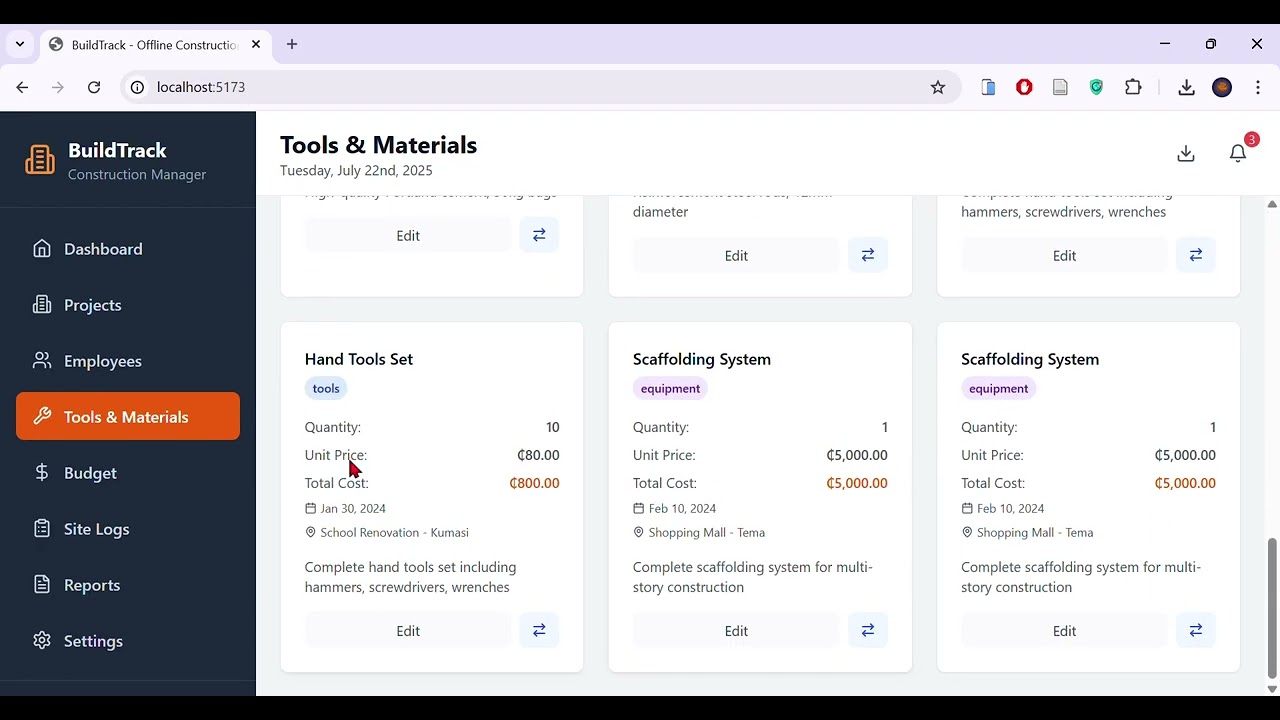
Task: Click the School Renovation - Kumasi location
Action: coord(395,533)
